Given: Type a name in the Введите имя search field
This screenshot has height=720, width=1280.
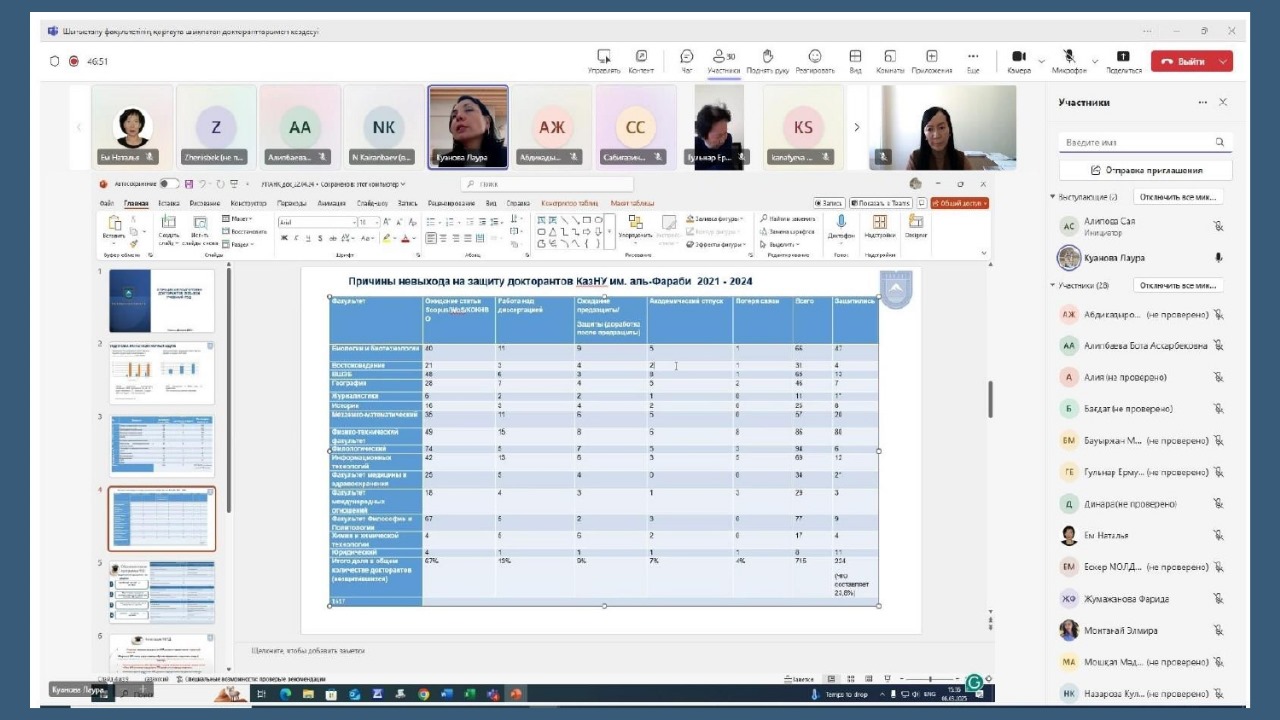Looking at the screenshot, I should pyautogui.click(x=1145, y=142).
